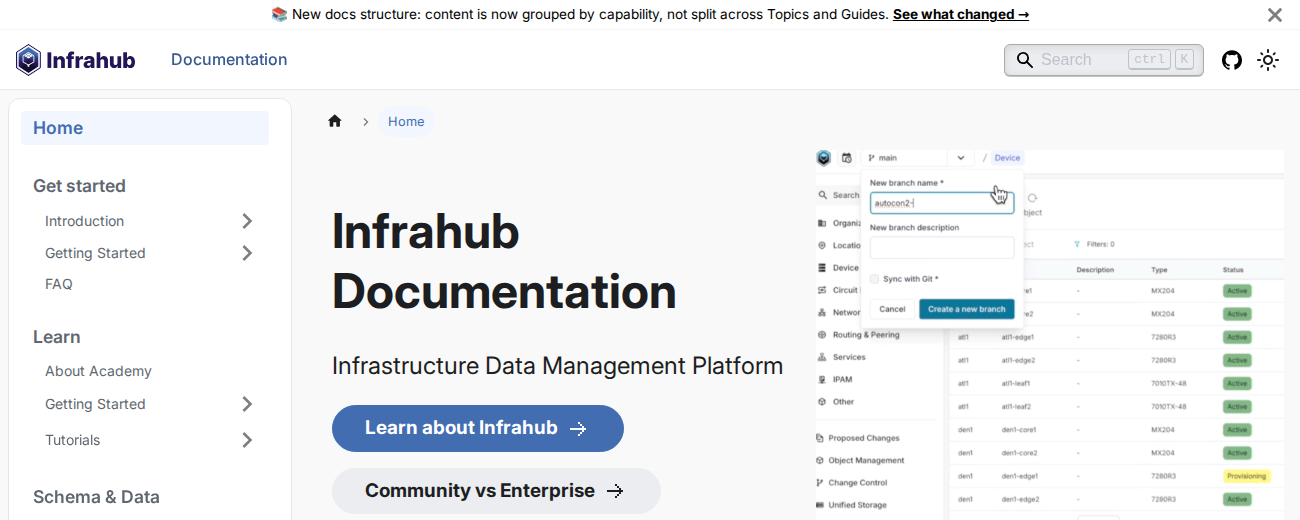This screenshot has height=520, width=1300.
Task: Toggle the light/dark mode sun icon
Action: [x=1268, y=60]
